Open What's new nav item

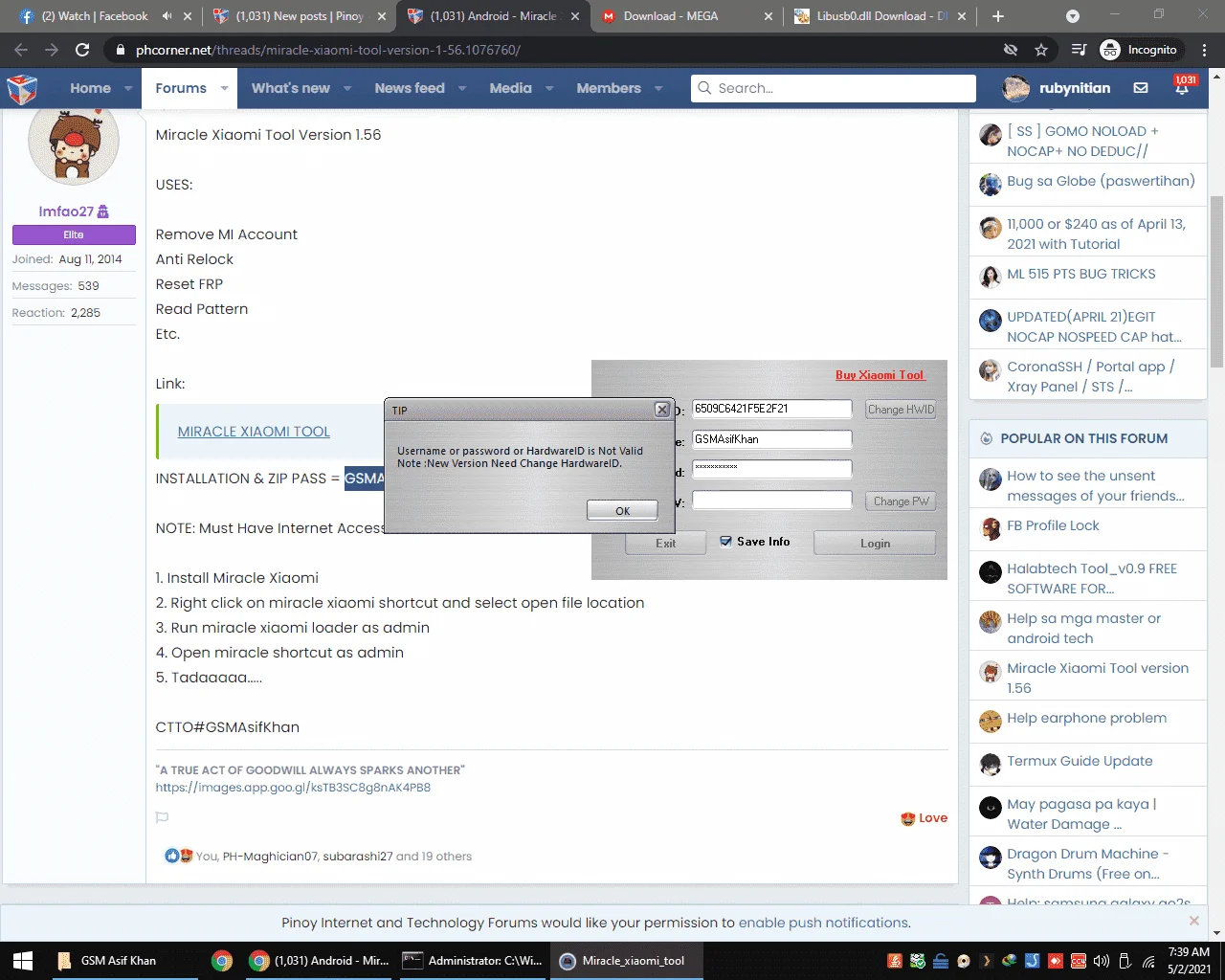290,88
